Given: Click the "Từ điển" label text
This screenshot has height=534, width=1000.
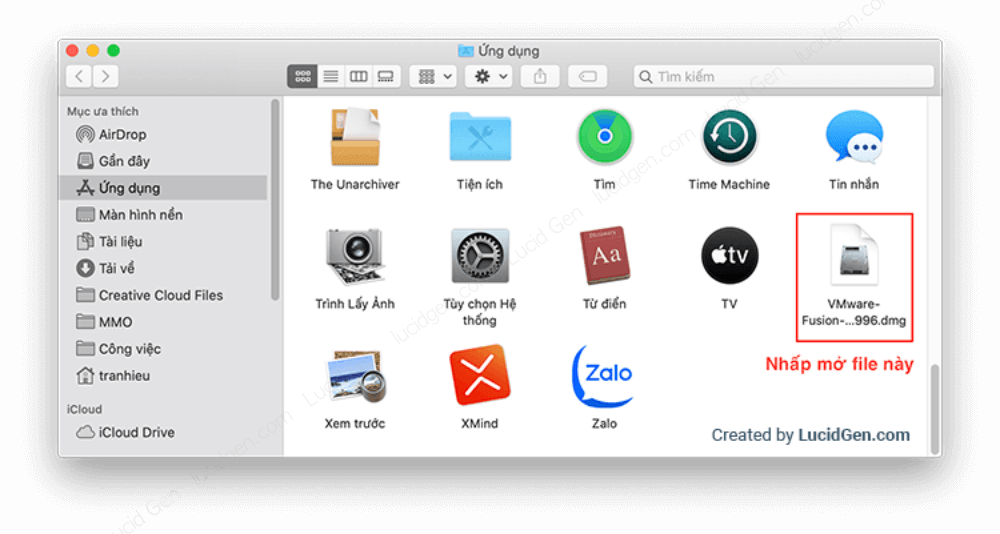Looking at the screenshot, I should [x=604, y=304].
